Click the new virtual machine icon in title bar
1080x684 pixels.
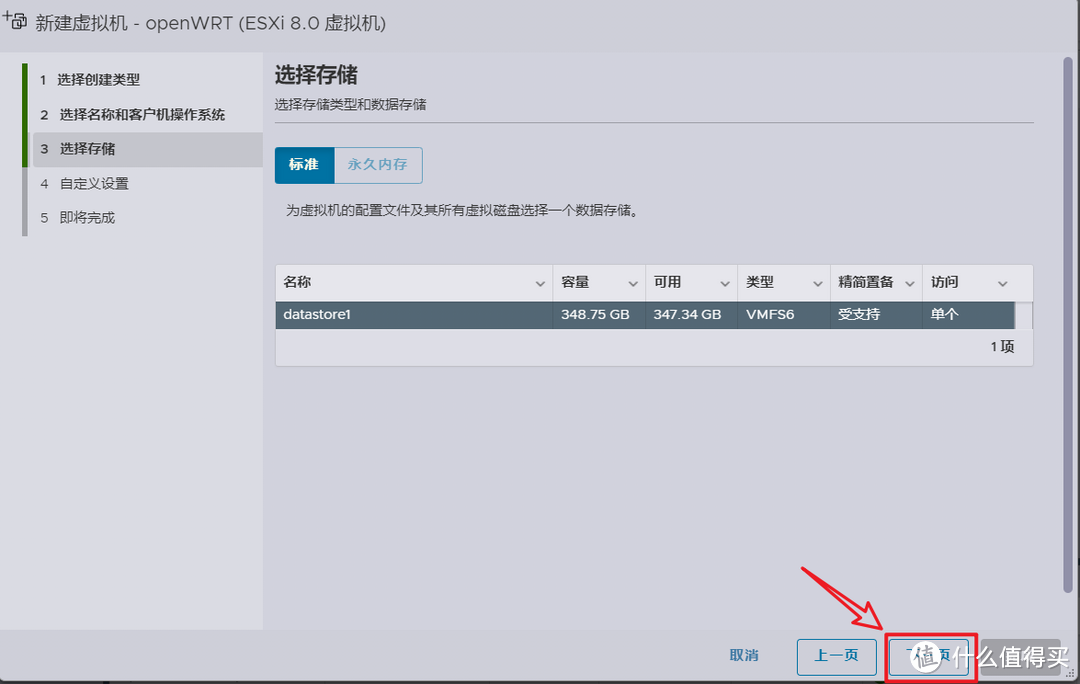point(14,20)
